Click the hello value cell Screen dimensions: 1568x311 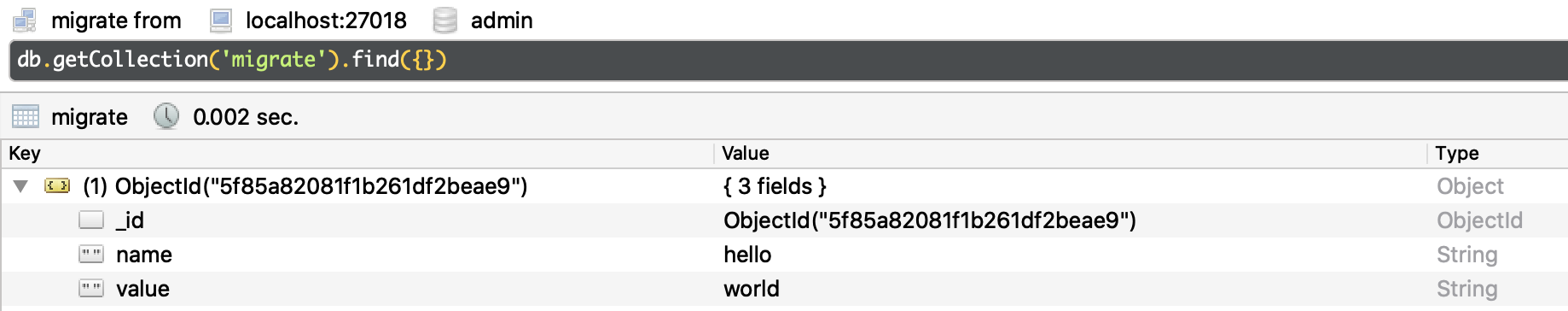[747, 255]
